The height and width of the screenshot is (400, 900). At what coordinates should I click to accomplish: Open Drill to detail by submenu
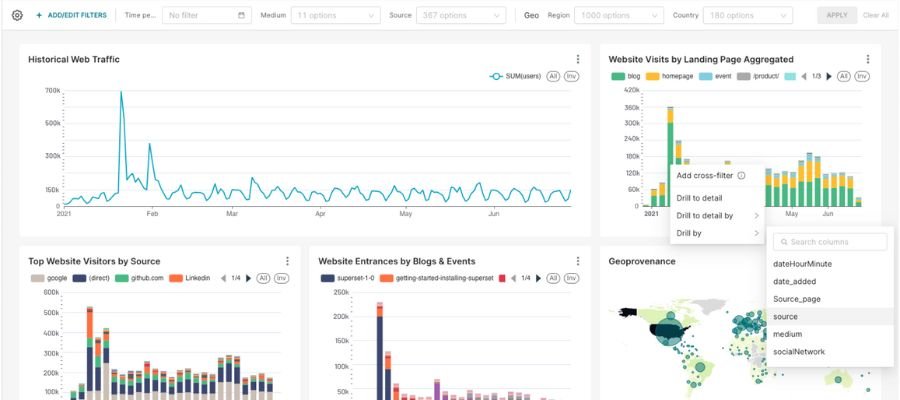tap(717, 216)
